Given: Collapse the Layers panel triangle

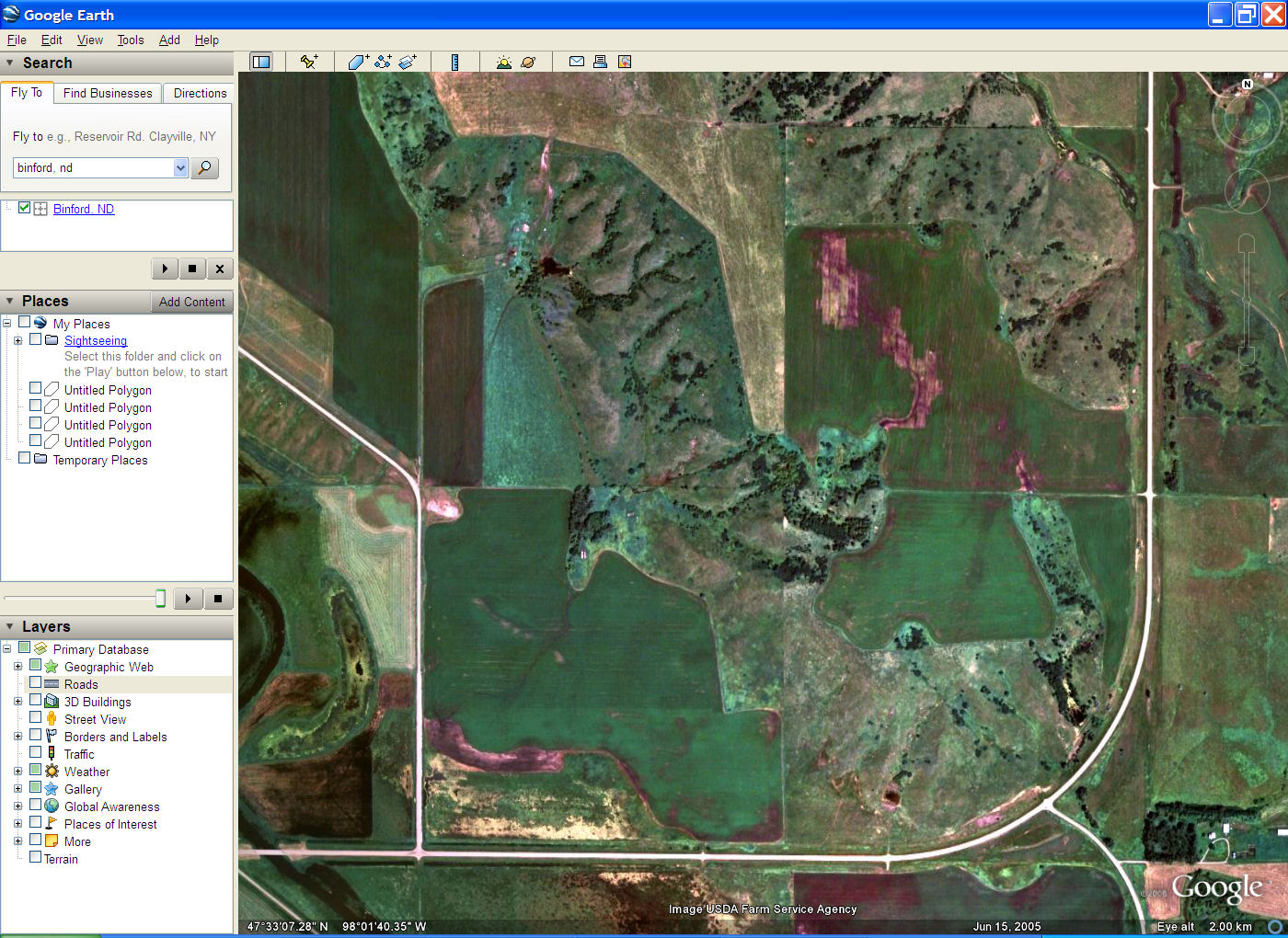Looking at the screenshot, I should tap(10, 626).
